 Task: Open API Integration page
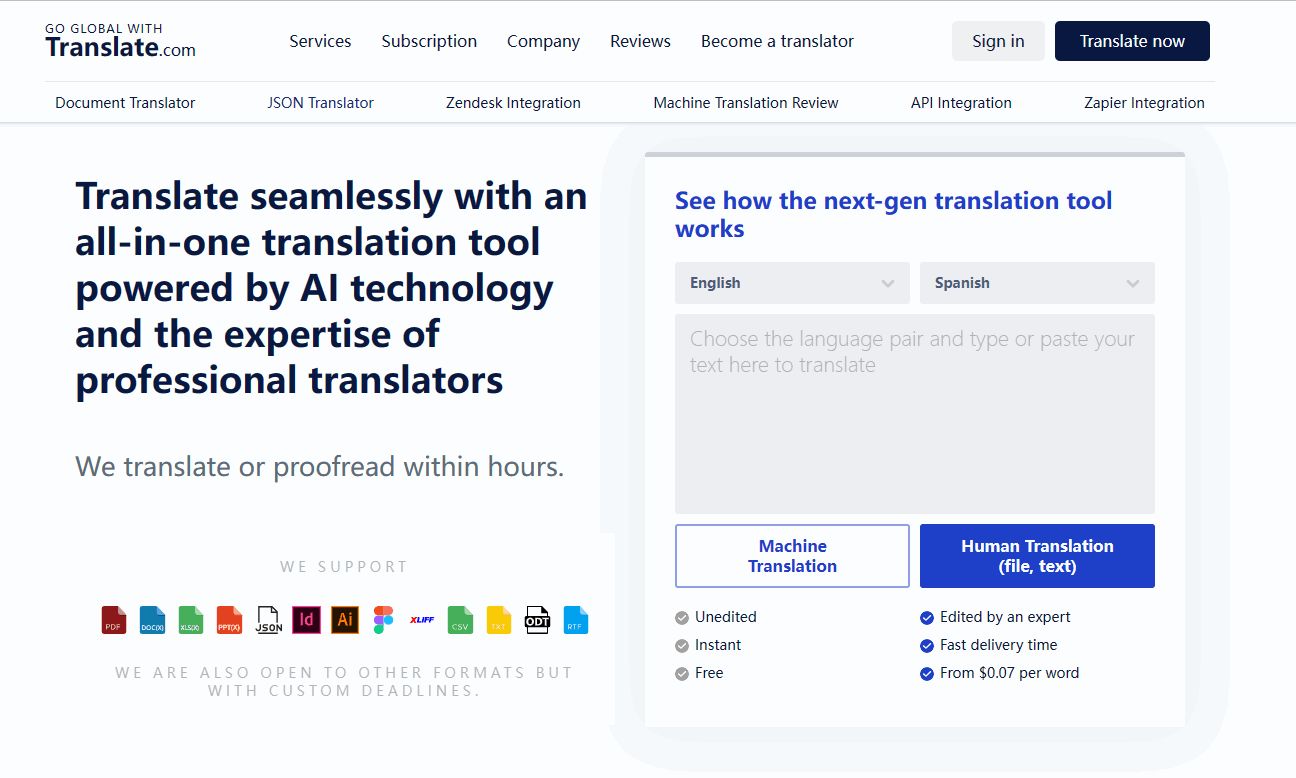tap(961, 103)
